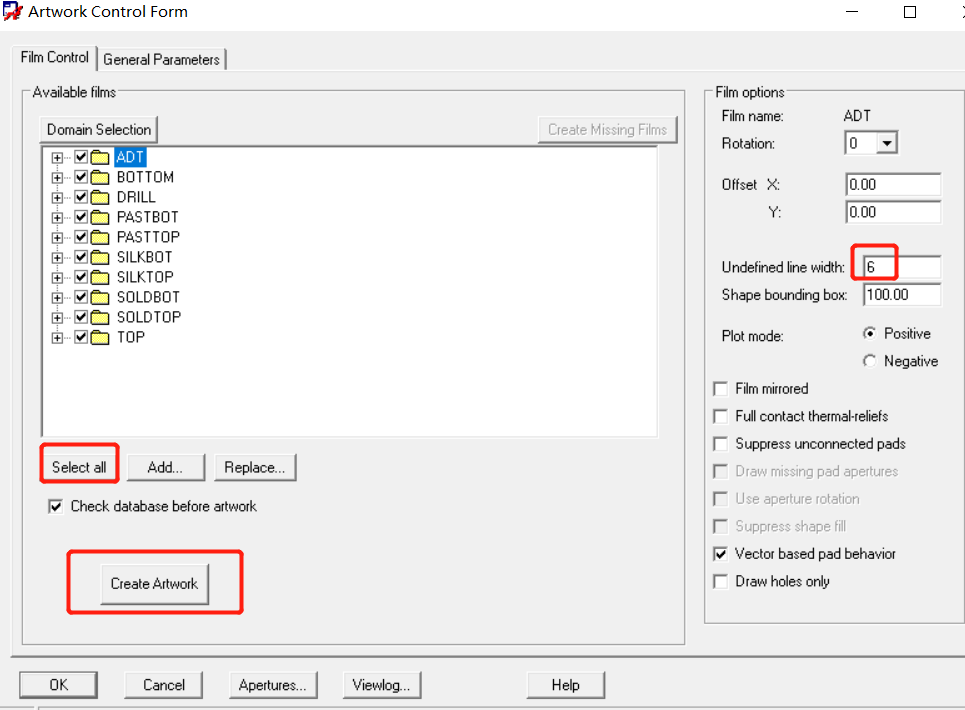The image size is (965, 710).
Task: Expand the DRILL film tree node
Action: click(x=57, y=198)
